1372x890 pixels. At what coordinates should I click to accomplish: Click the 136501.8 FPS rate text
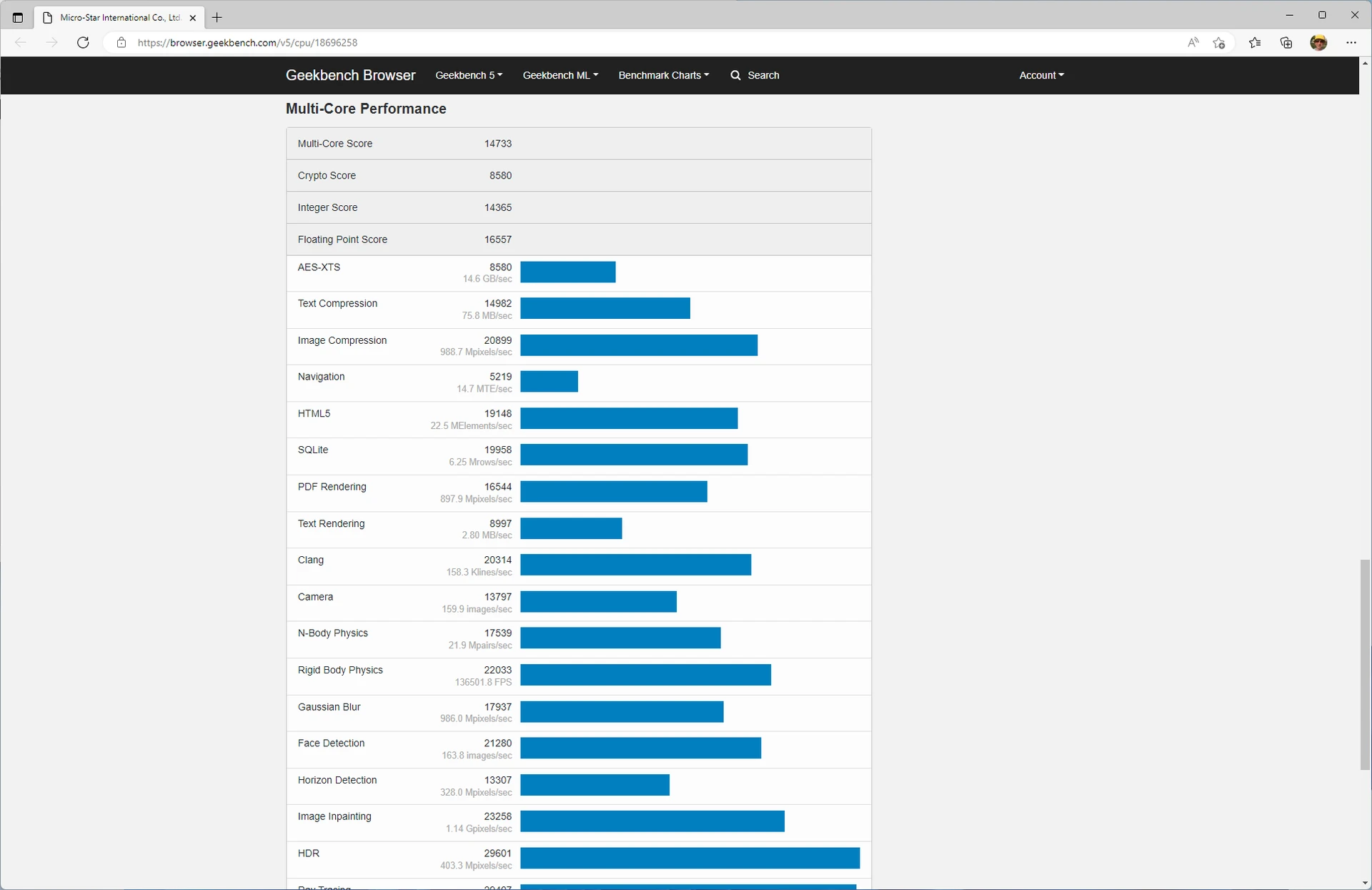pos(483,683)
